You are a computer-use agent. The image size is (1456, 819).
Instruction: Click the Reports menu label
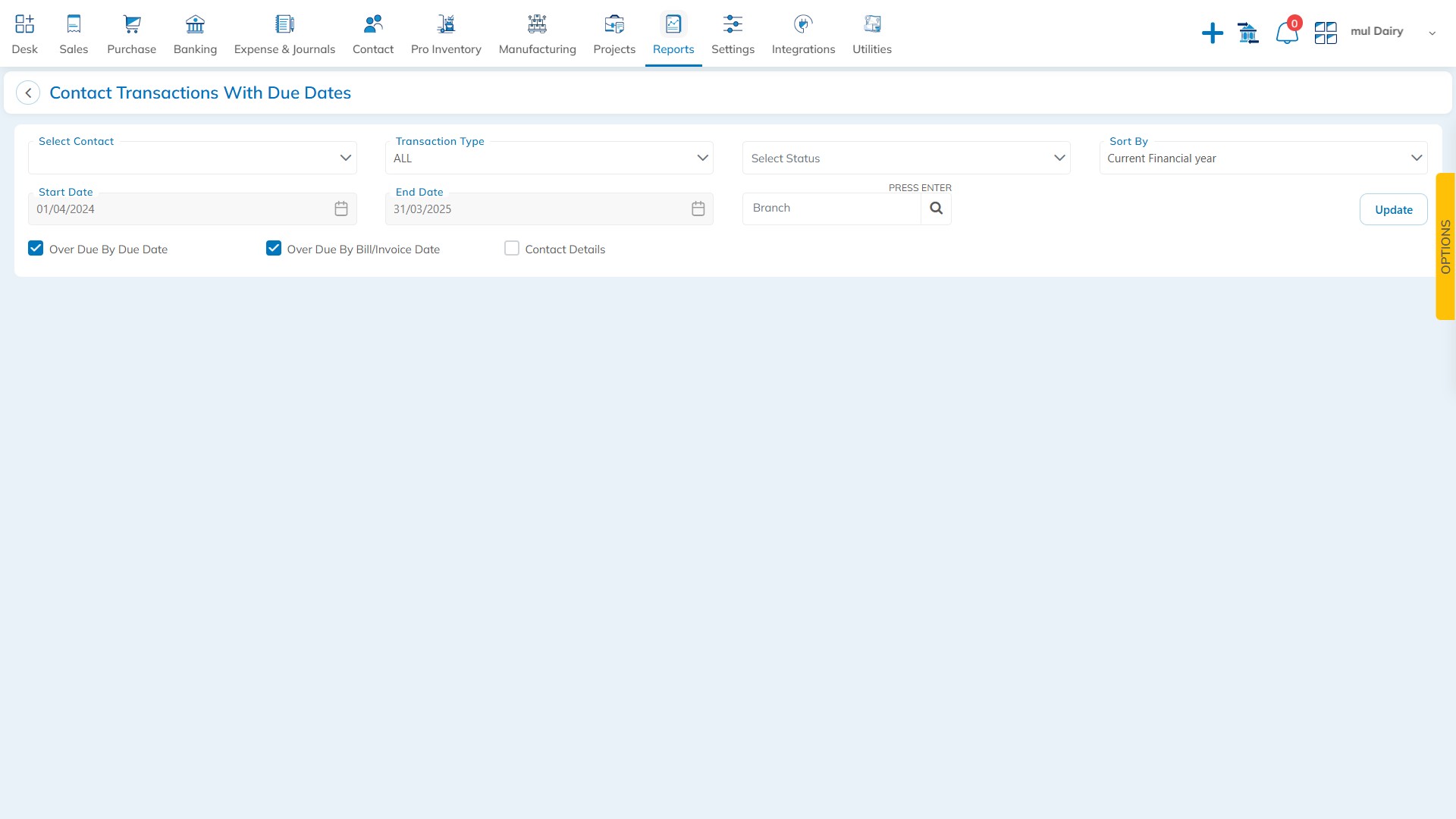(x=673, y=49)
